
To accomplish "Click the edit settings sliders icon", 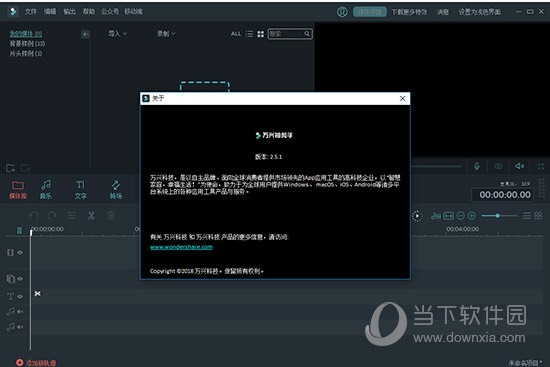I will [x=72, y=215].
